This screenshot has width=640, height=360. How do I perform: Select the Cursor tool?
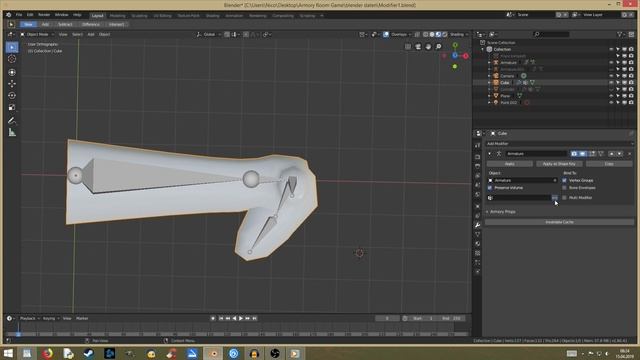tap(12, 59)
